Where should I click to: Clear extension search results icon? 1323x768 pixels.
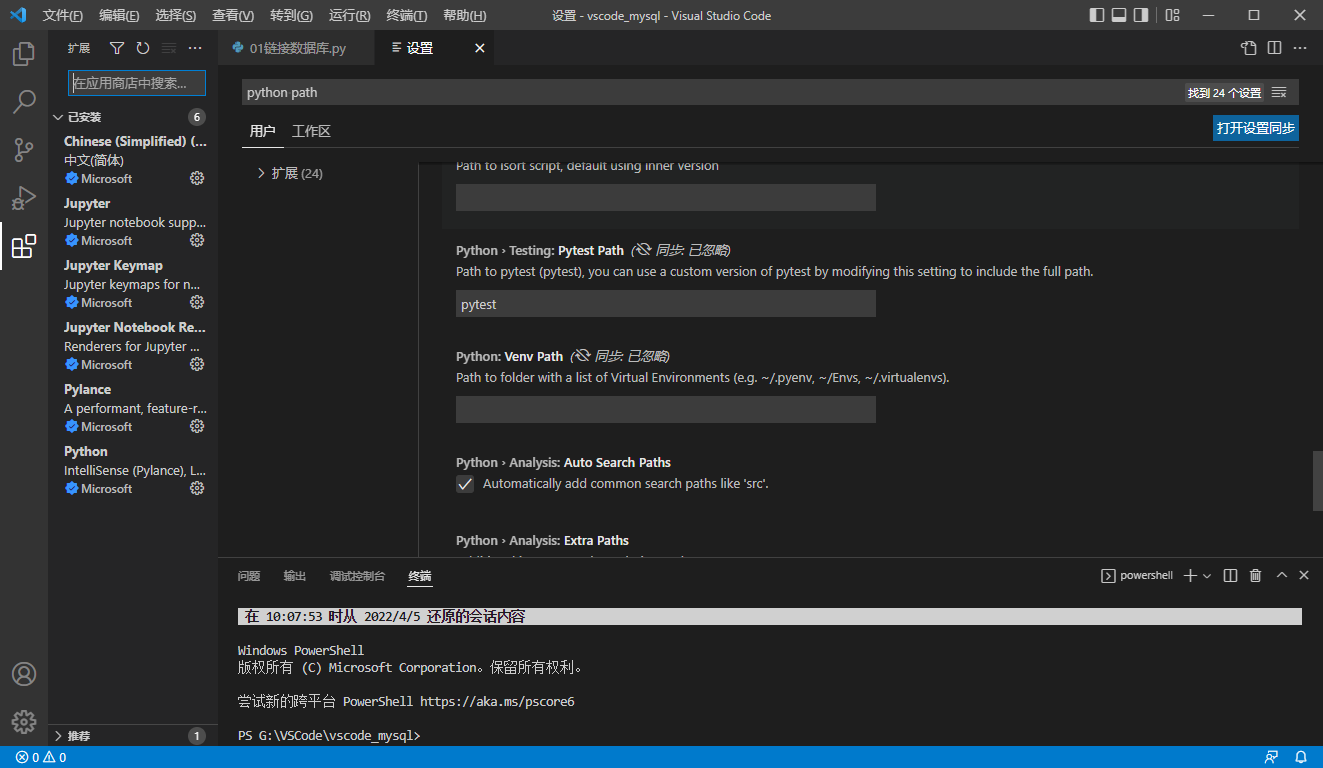(x=169, y=48)
